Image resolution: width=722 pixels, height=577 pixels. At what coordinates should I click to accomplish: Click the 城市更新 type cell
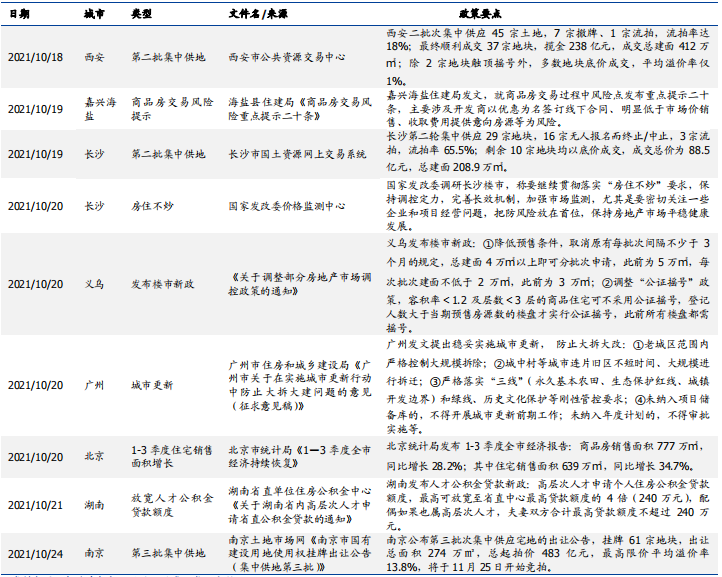click(x=152, y=385)
